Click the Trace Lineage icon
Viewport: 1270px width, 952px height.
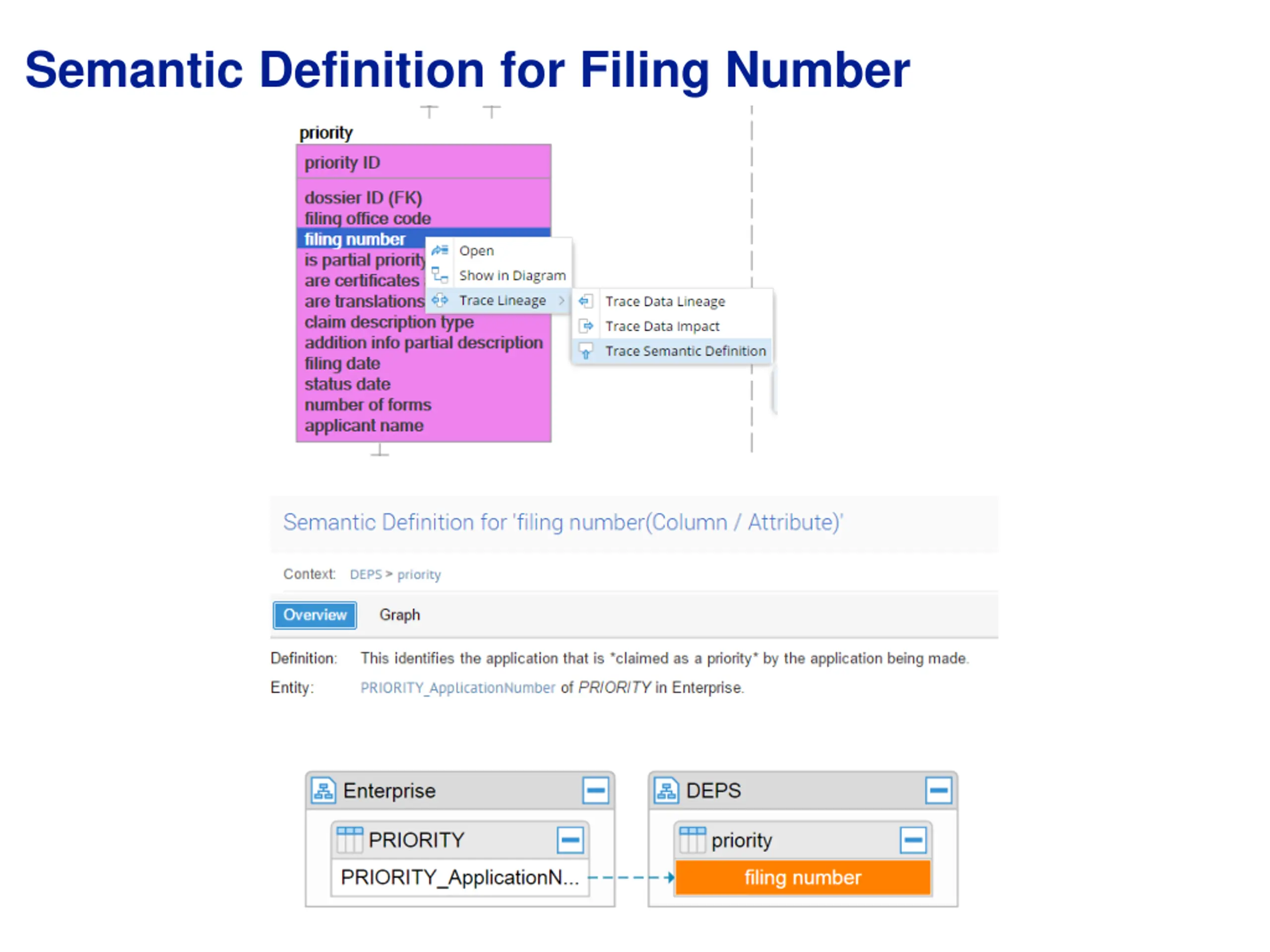(440, 299)
